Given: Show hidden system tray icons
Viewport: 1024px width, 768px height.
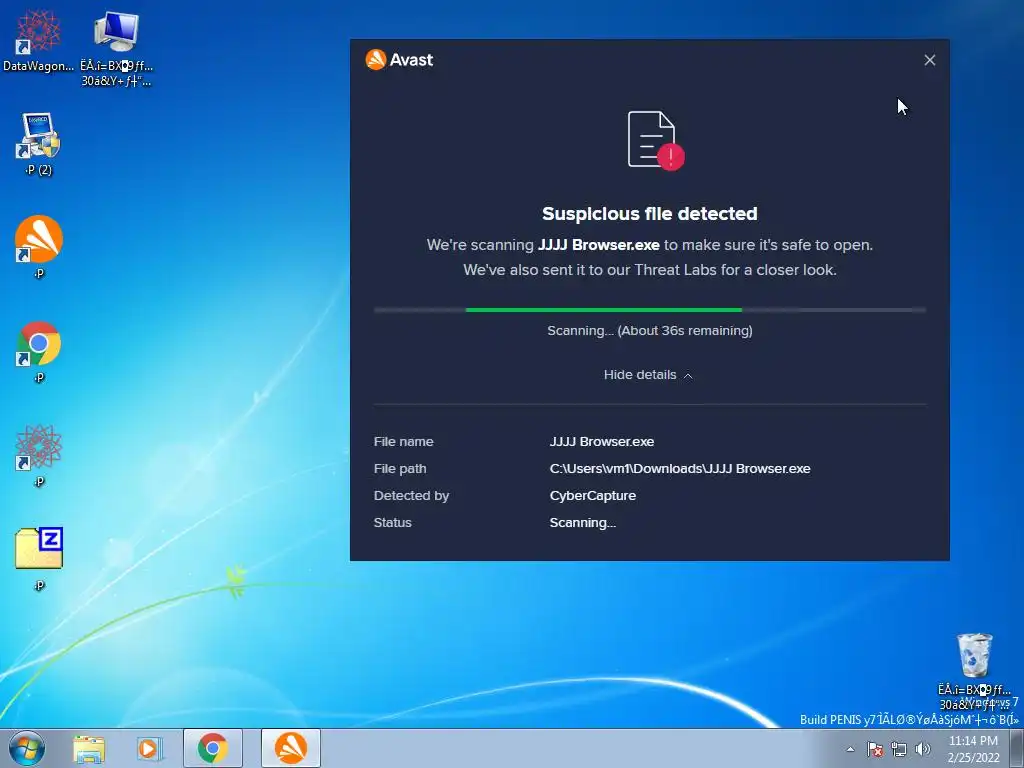Looking at the screenshot, I should [x=850, y=749].
